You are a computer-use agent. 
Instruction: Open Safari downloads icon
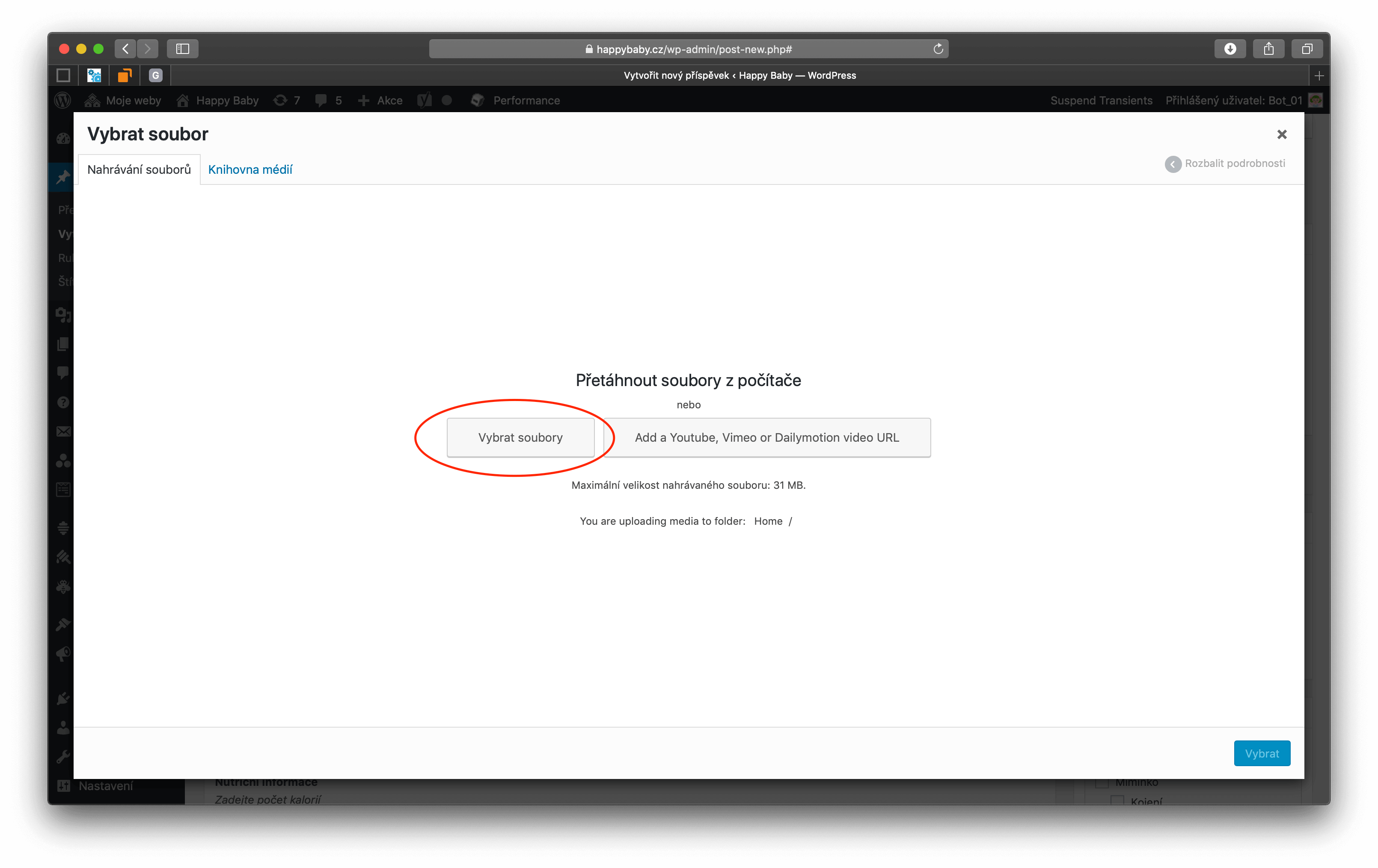pyautogui.click(x=1230, y=49)
